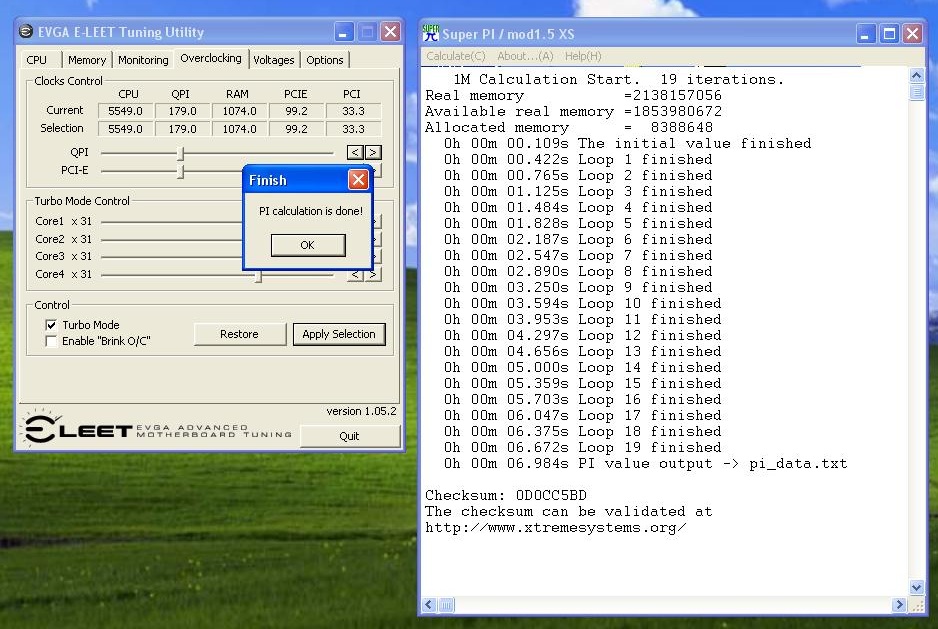Increase Core4 multiplier with right arrow
Viewport: 938px width, 629px height.
[x=373, y=275]
